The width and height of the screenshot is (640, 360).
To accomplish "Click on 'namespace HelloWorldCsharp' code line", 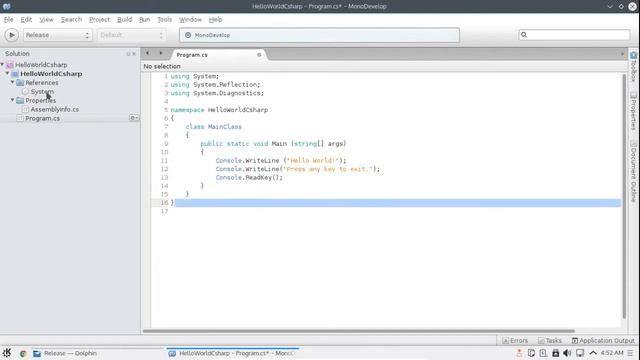I will 219,110.
